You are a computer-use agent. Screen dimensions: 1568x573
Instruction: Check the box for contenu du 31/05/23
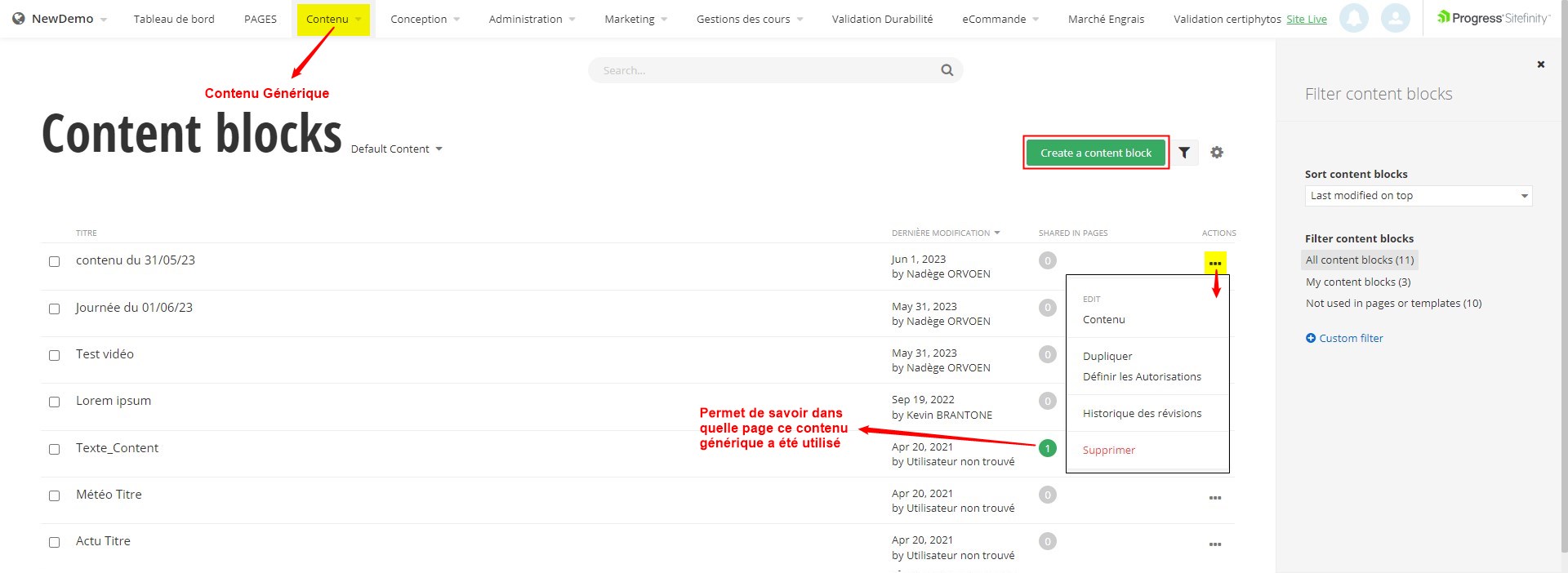pyautogui.click(x=55, y=262)
